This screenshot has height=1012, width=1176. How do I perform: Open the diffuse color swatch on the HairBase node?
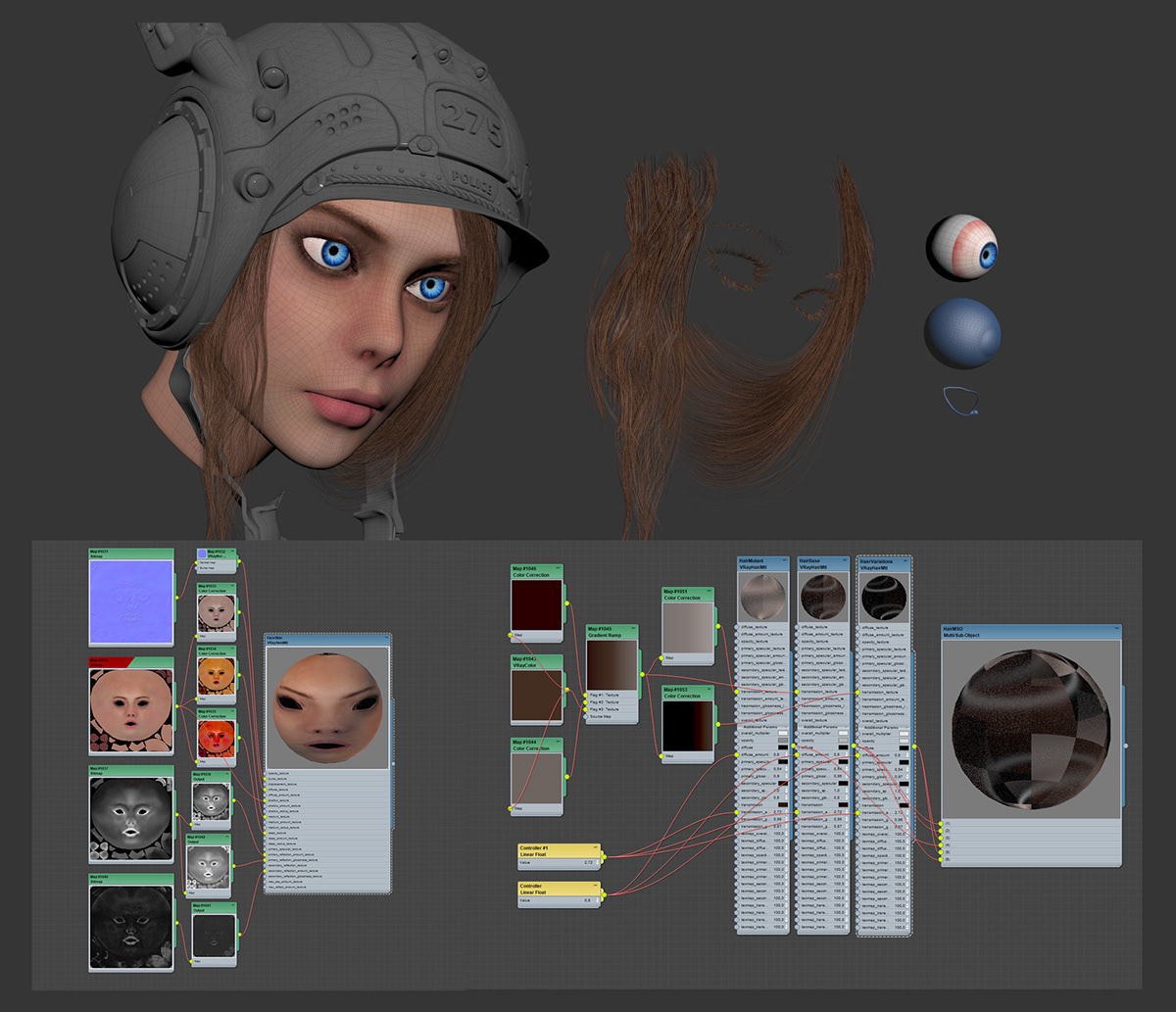pyautogui.click(x=843, y=747)
